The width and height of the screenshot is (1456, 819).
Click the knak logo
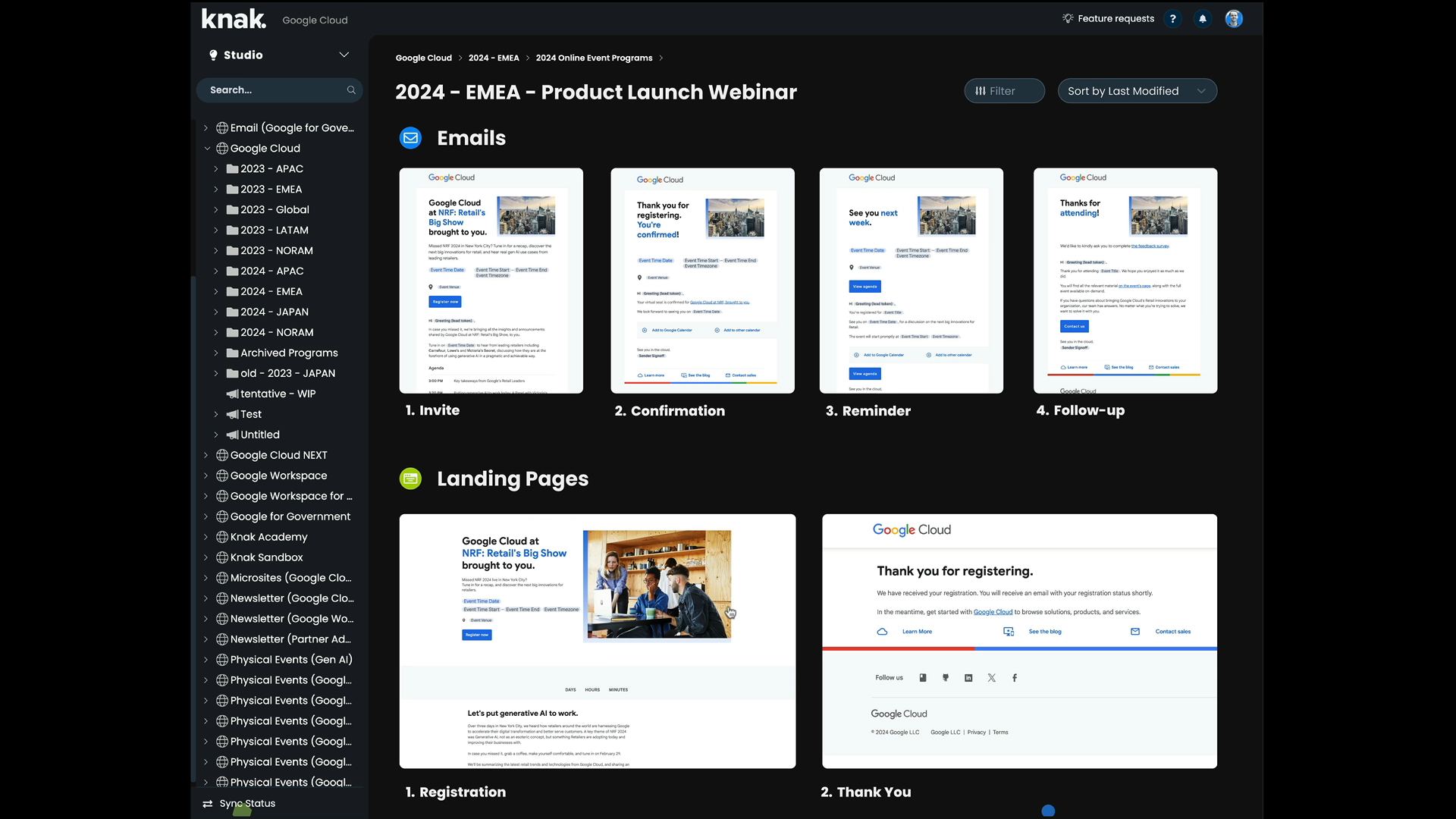coord(234,19)
